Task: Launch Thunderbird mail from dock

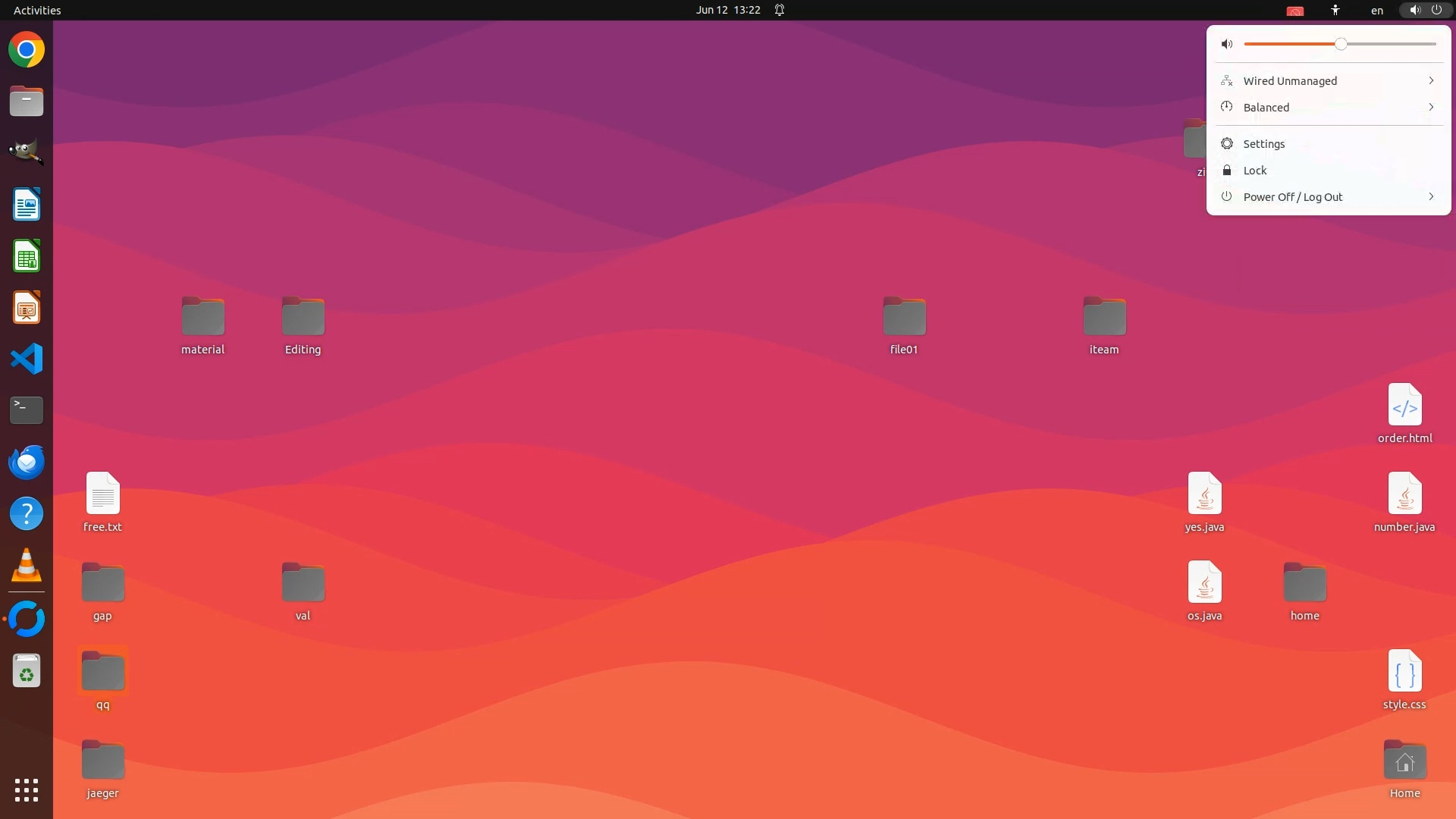Action: [27, 462]
